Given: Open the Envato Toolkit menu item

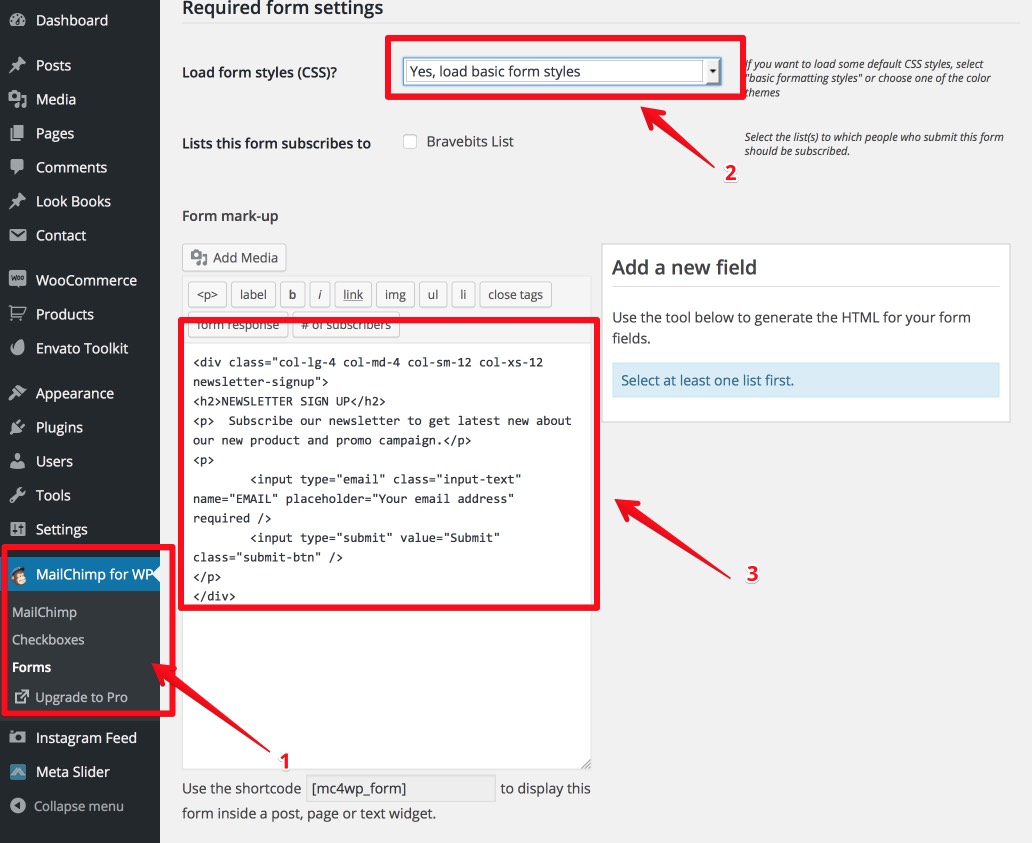Looking at the screenshot, I should pos(80,348).
